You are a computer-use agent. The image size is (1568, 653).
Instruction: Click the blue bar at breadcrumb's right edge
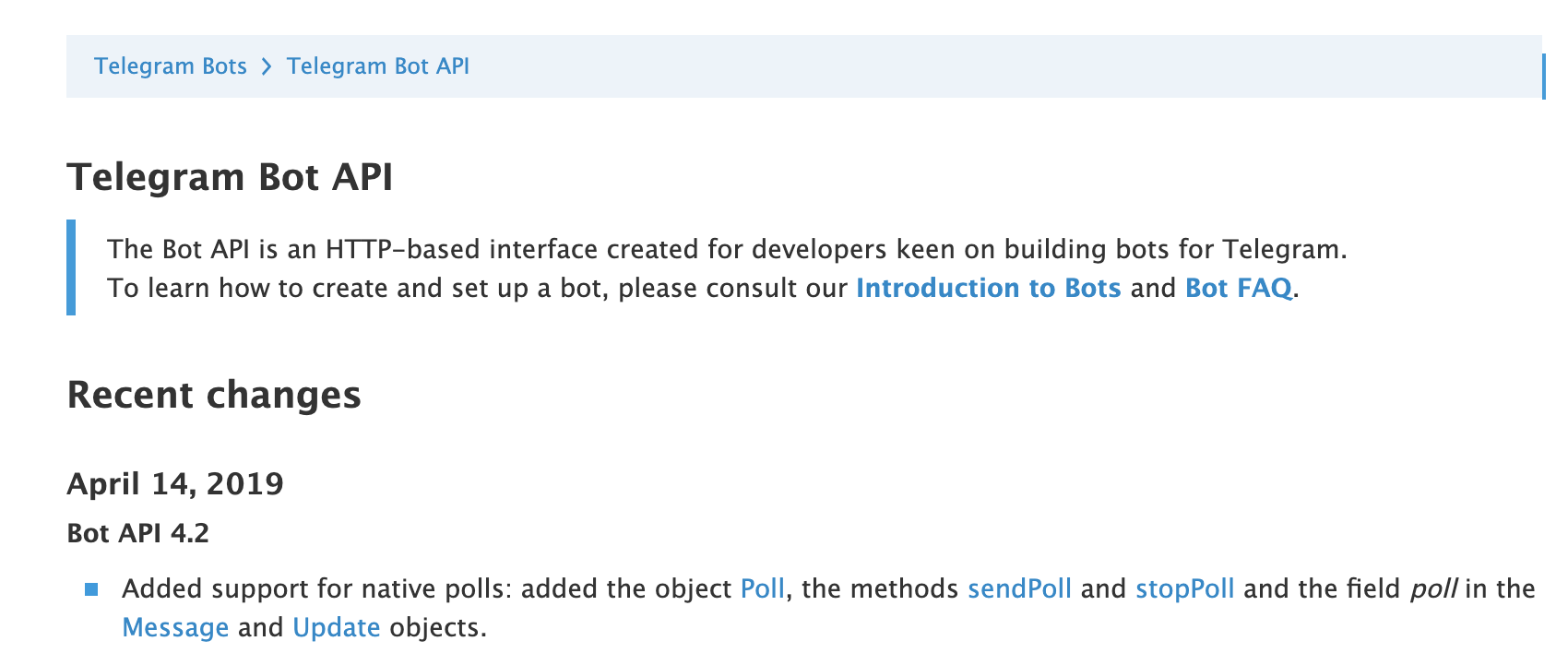(x=1543, y=76)
